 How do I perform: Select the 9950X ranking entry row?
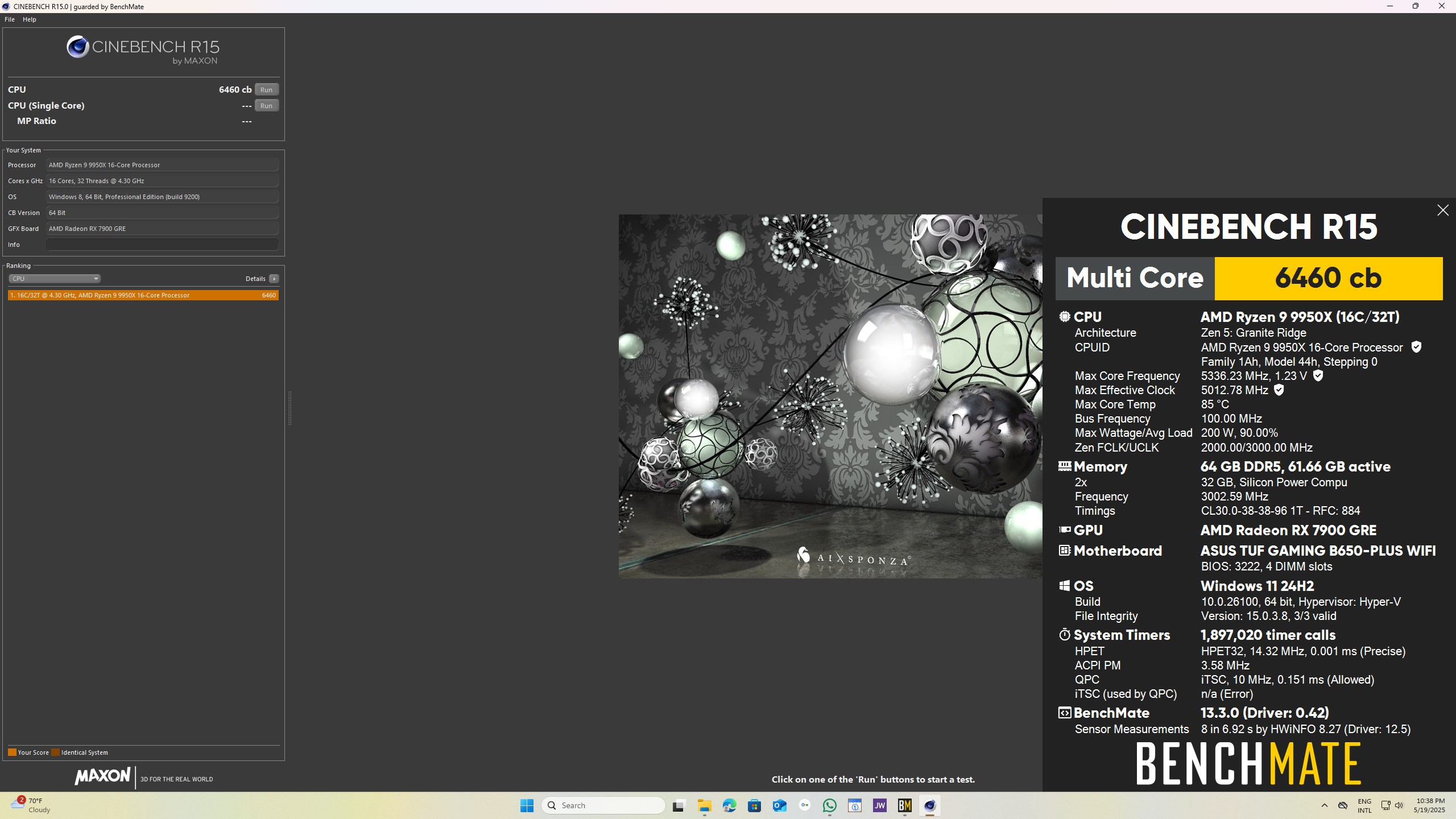click(x=143, y=295)
